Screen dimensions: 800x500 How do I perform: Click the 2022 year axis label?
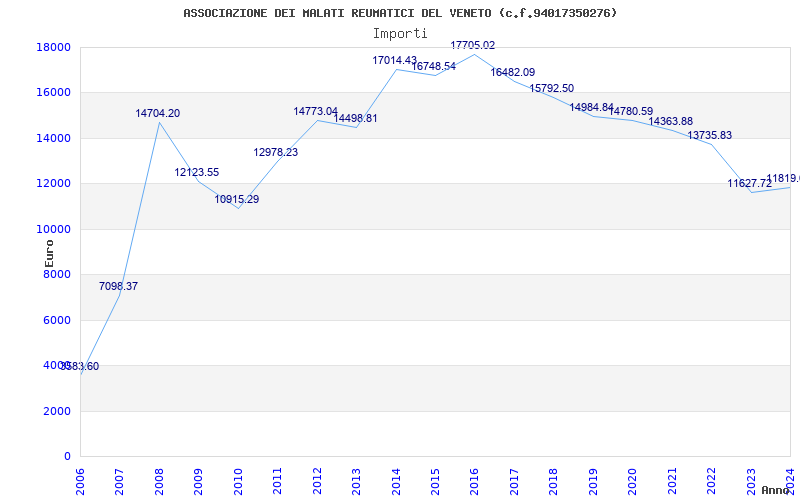pos(712,477)
